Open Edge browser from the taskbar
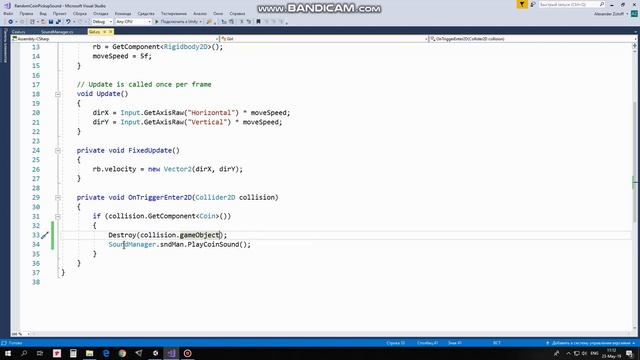This screenshot has width=640, height=360. click(x=106, y=353)
